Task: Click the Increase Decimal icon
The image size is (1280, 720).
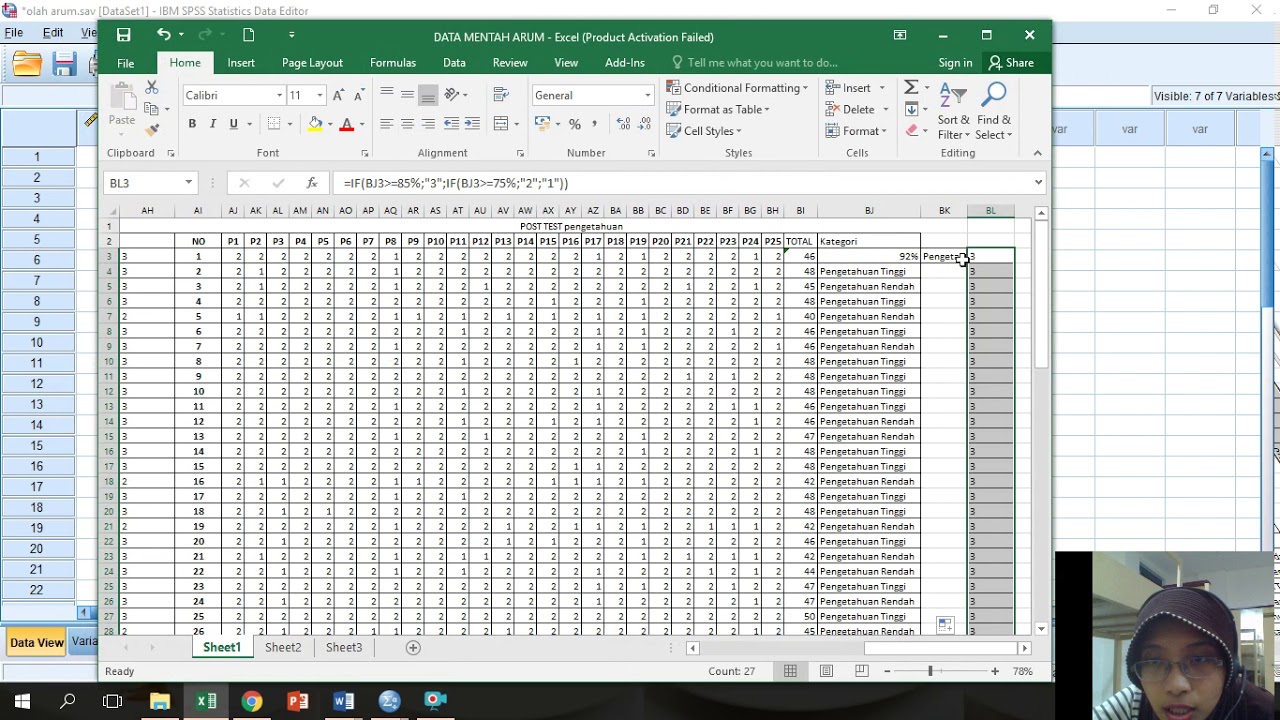Action: 623,124
